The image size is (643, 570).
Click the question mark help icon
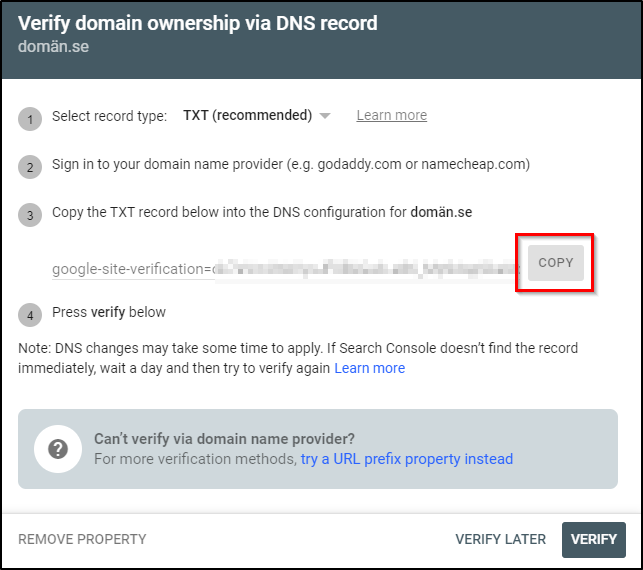(x=57, y=449)
